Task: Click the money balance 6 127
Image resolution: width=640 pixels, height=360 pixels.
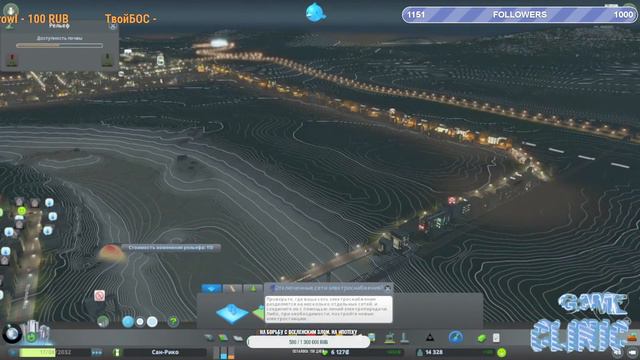Action: (340, 352)
